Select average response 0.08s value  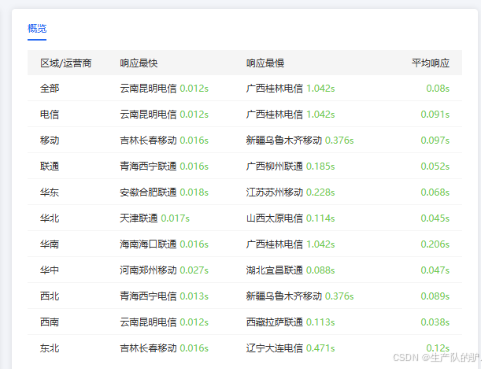click(x=438, y=88)
